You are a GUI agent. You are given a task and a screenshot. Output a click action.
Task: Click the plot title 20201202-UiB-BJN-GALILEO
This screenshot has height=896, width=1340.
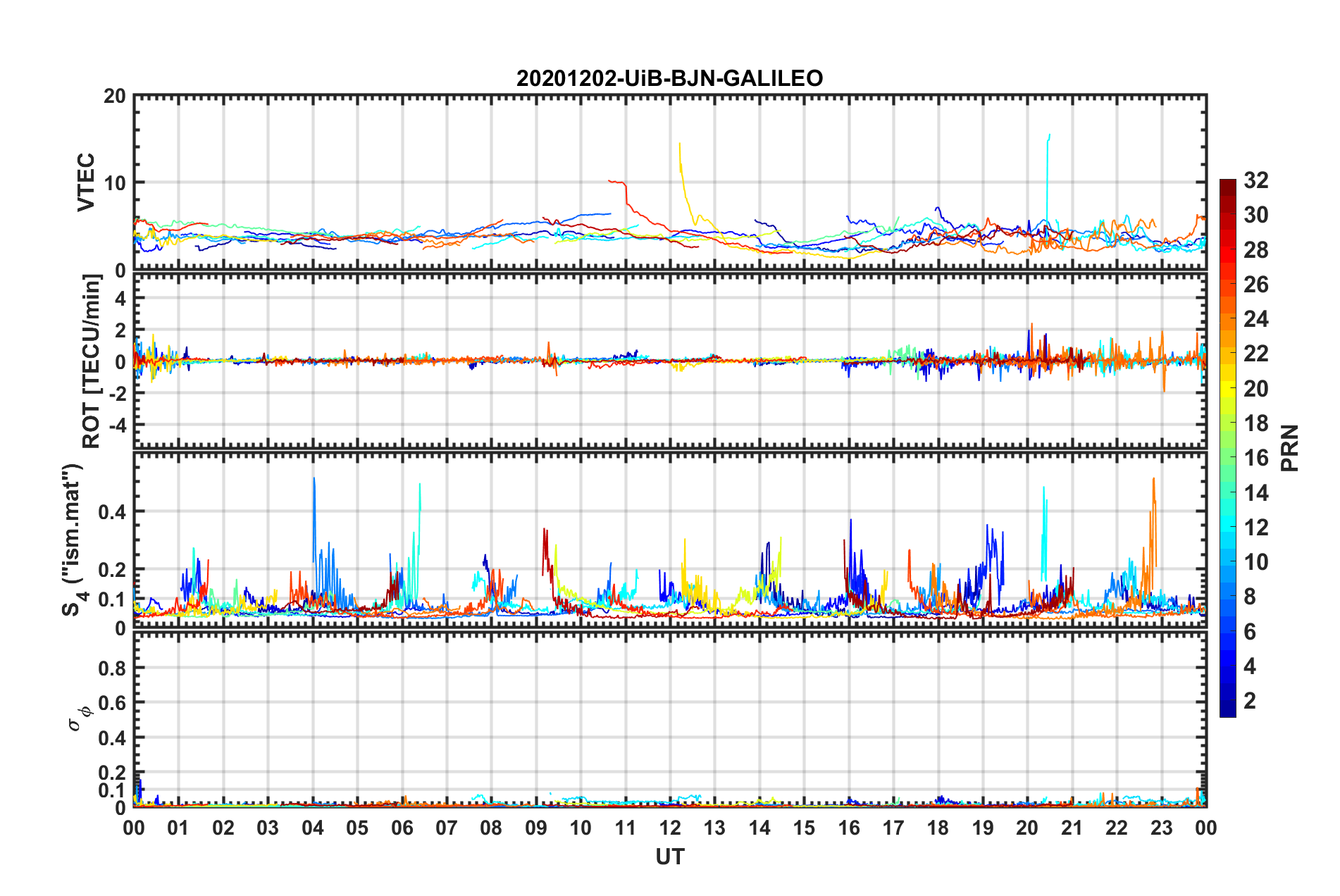coord(669,78)
